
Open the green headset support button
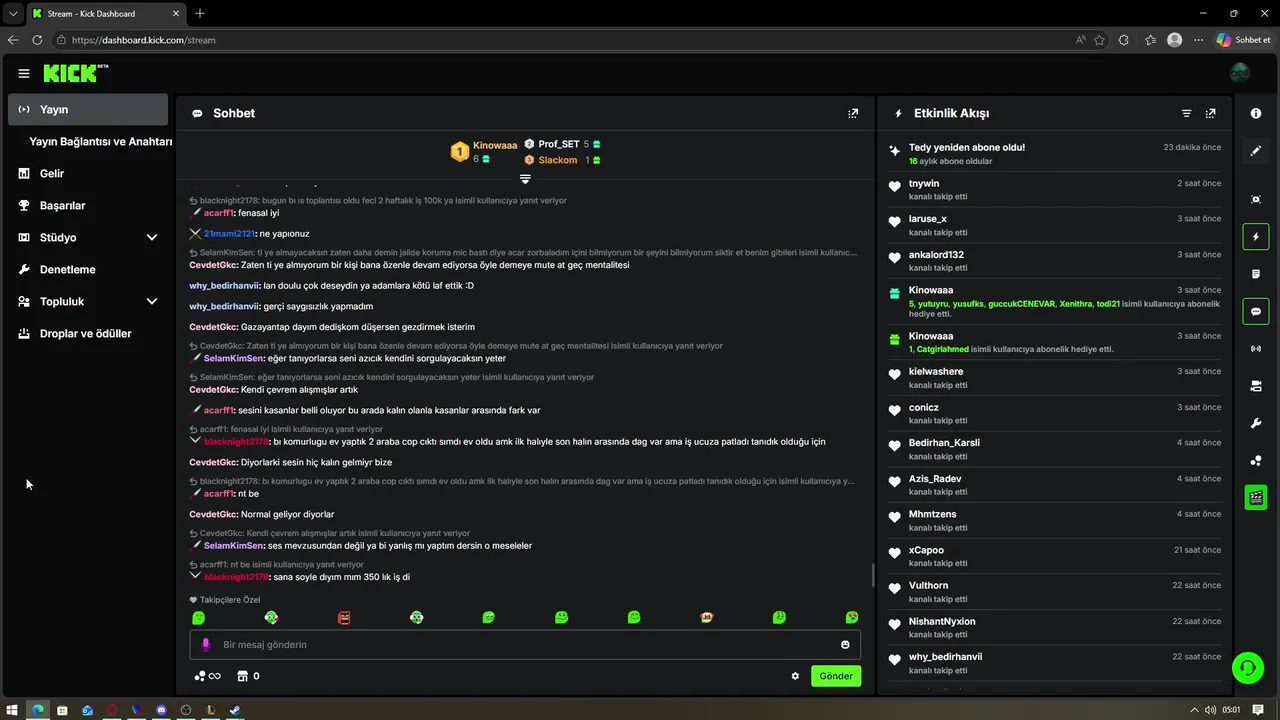(1248, 667)
